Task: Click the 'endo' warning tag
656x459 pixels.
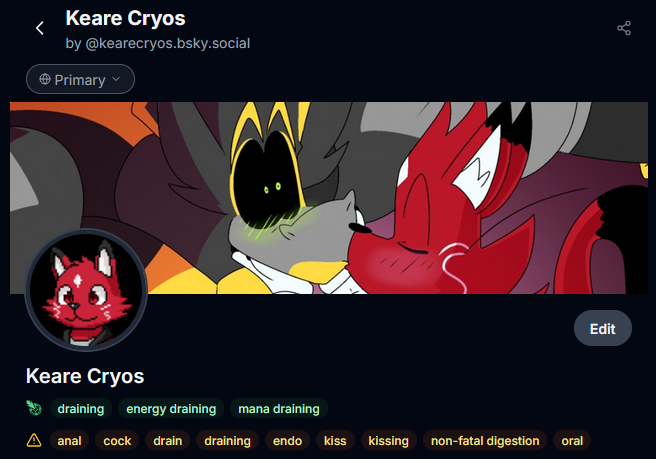Action: tap(287, 441)
